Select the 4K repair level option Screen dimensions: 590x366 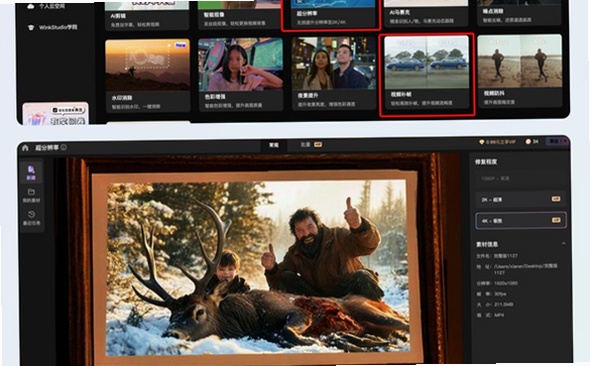tap(521, 220)
